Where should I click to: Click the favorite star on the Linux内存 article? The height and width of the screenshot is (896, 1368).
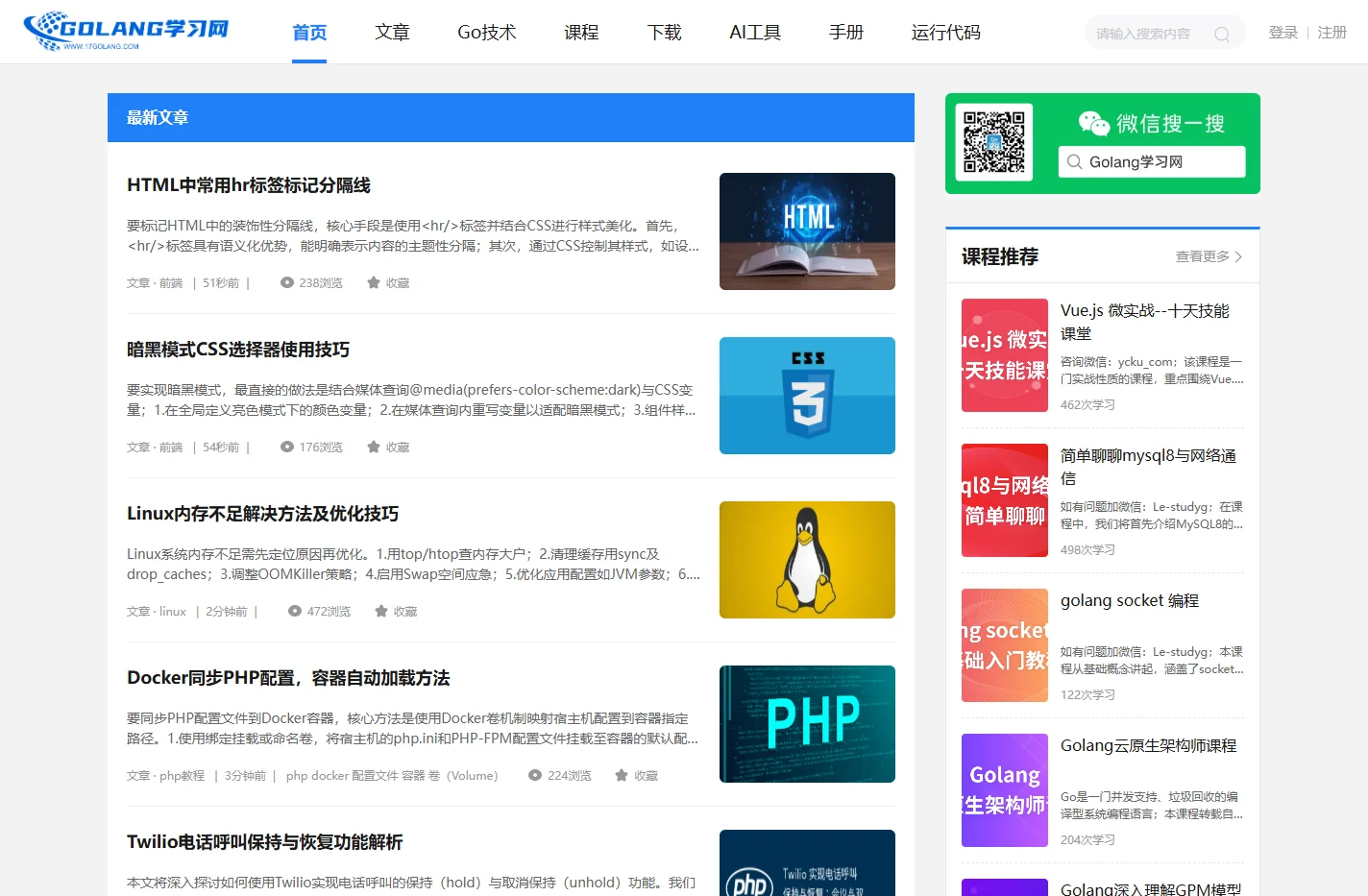381,611
